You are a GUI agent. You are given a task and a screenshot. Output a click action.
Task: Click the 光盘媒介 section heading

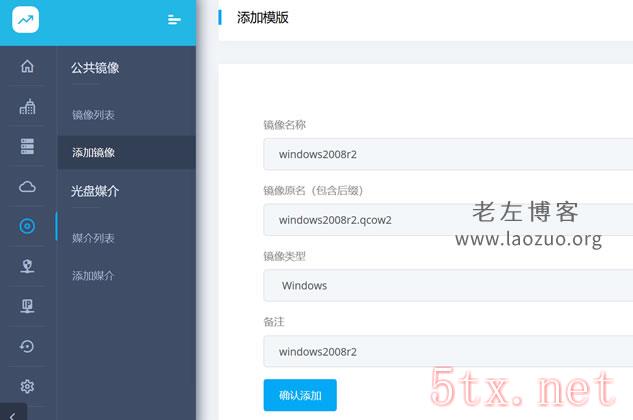pos(95,191)
